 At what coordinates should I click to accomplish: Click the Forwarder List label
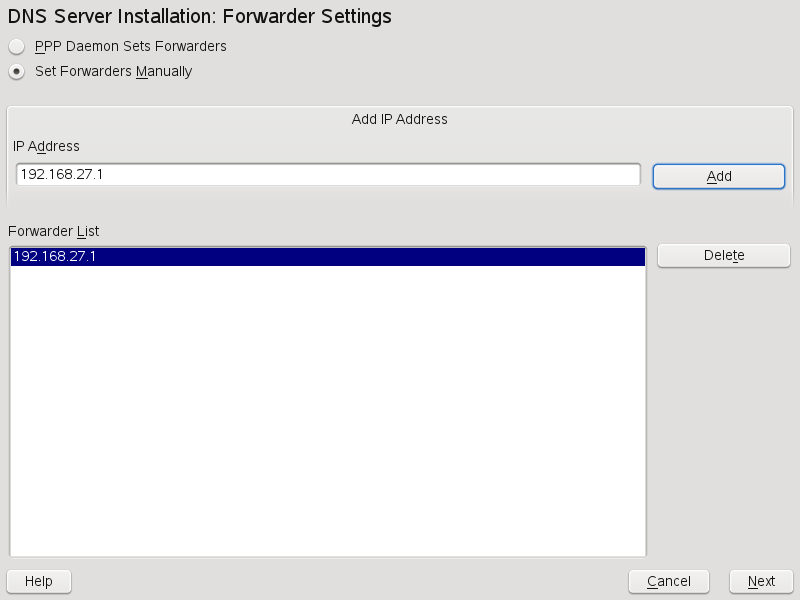(x=54, y=231)
